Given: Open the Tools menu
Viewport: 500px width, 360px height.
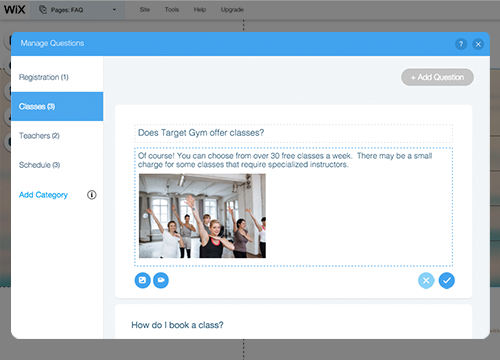Looking at the screenshot, I should (x=172, y=10).
